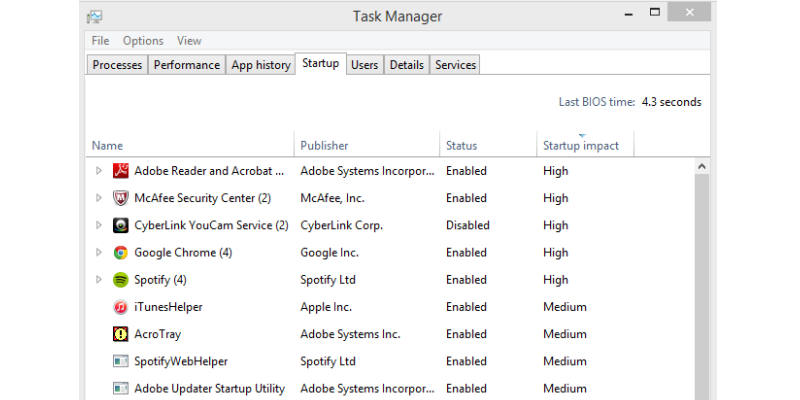The height and width of the screenshot is (400, 800).
Task: Click the scrollbar up arrow
Action: click(x=702, y=166)
